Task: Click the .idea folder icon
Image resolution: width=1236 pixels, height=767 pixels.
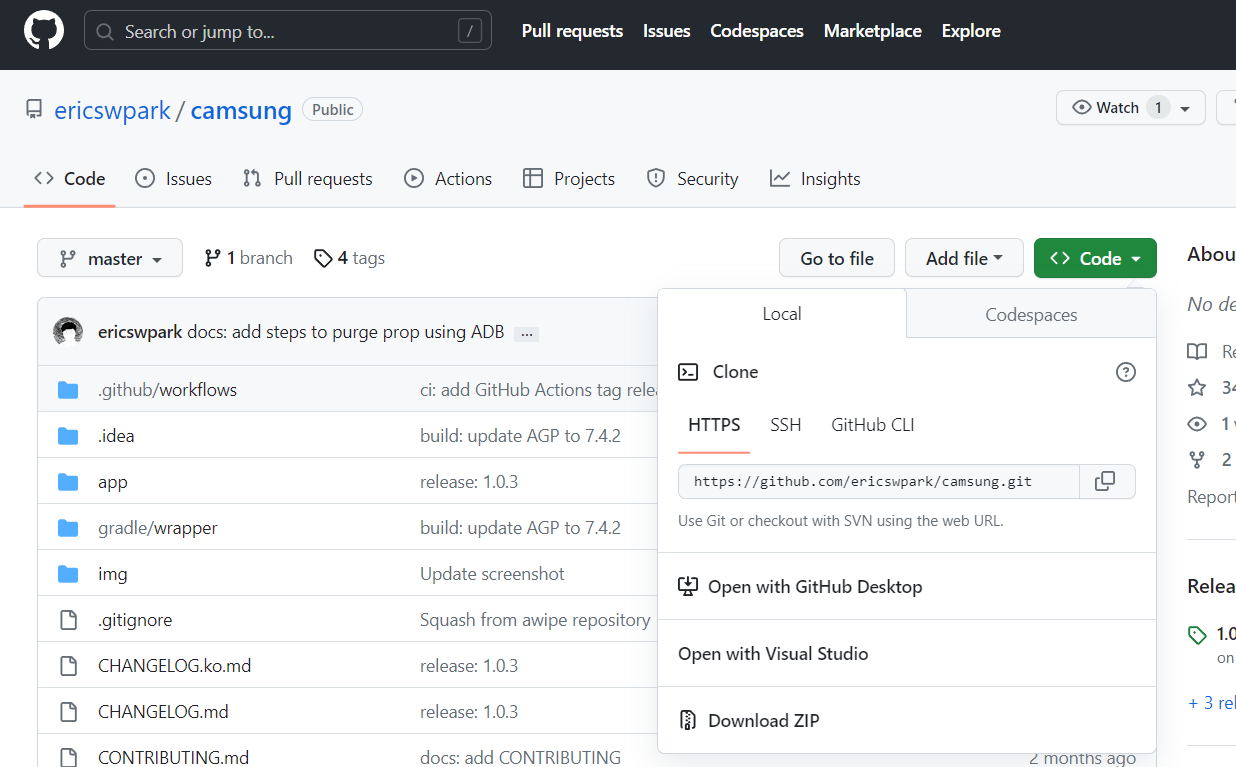Action: pos(68,436)
